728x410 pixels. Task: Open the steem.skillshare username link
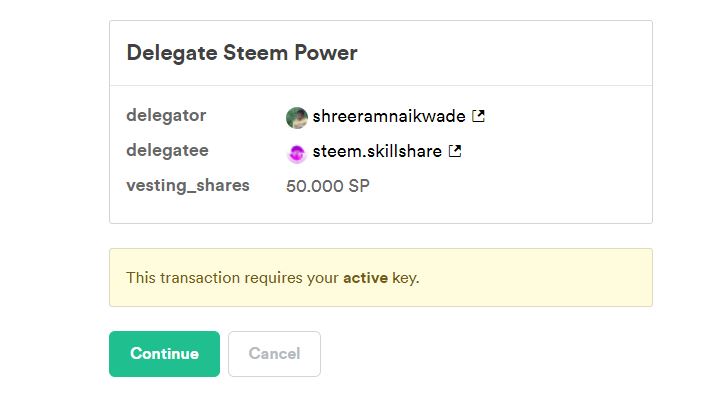(x=377, y=152)
